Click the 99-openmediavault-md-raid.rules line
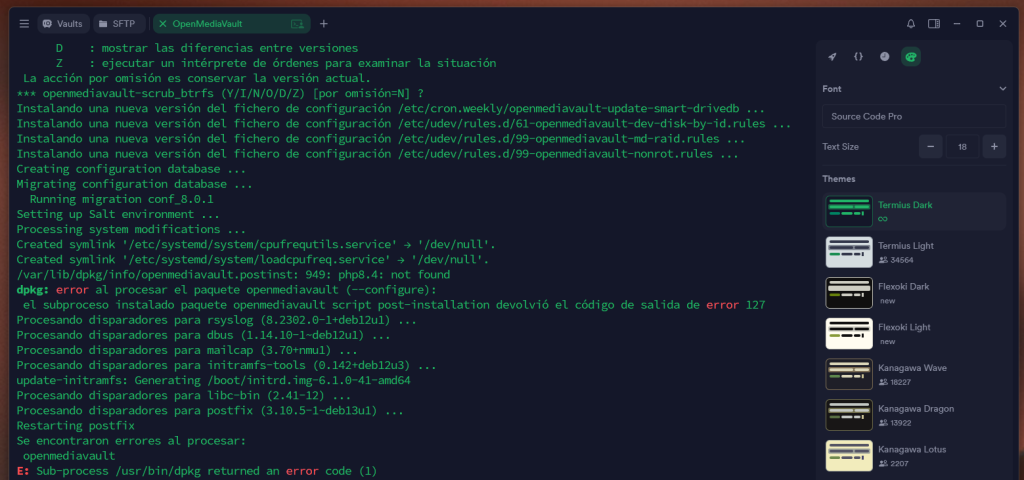The width and height of the screenshot is (1024, 480). [381, 139]
